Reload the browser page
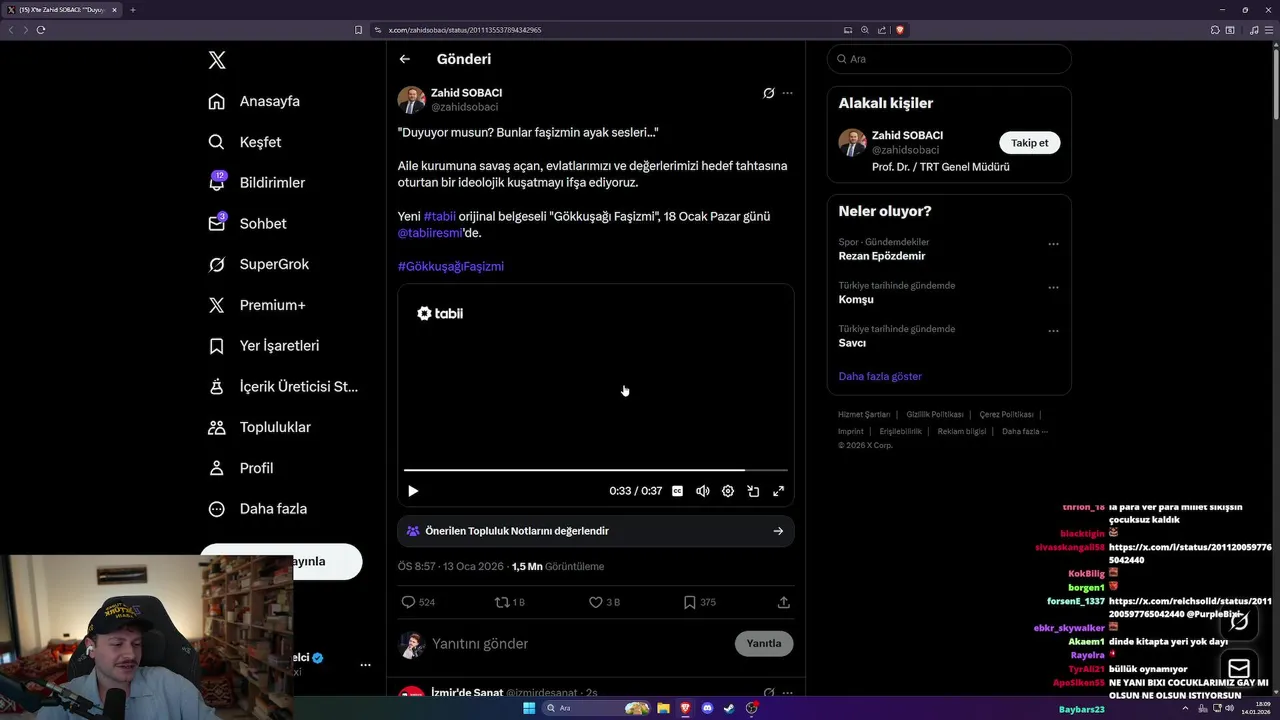The image size is (1280, 720). [41, 30]
